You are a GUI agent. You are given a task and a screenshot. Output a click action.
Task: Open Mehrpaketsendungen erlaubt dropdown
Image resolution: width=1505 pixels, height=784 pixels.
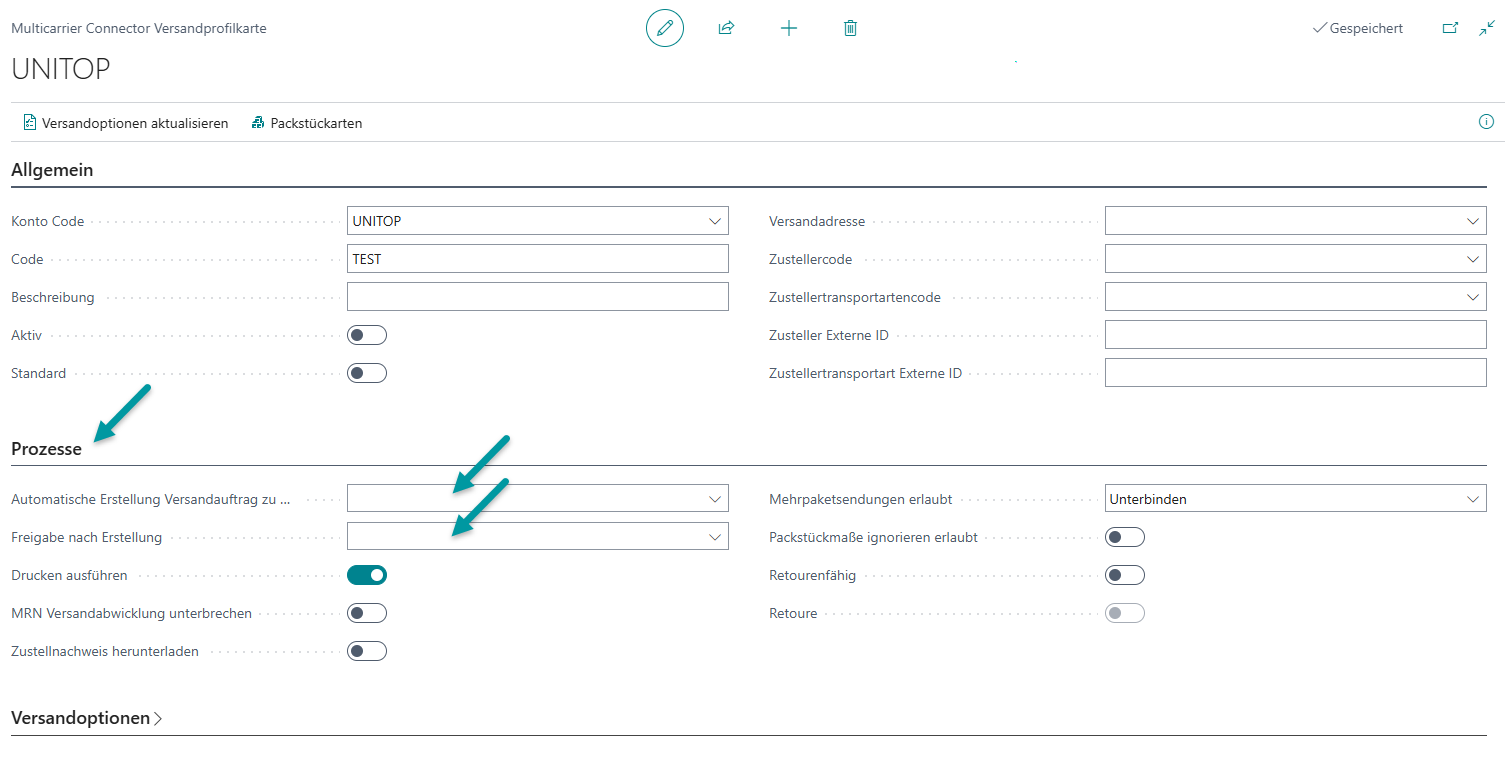[x=1473, y=499]
